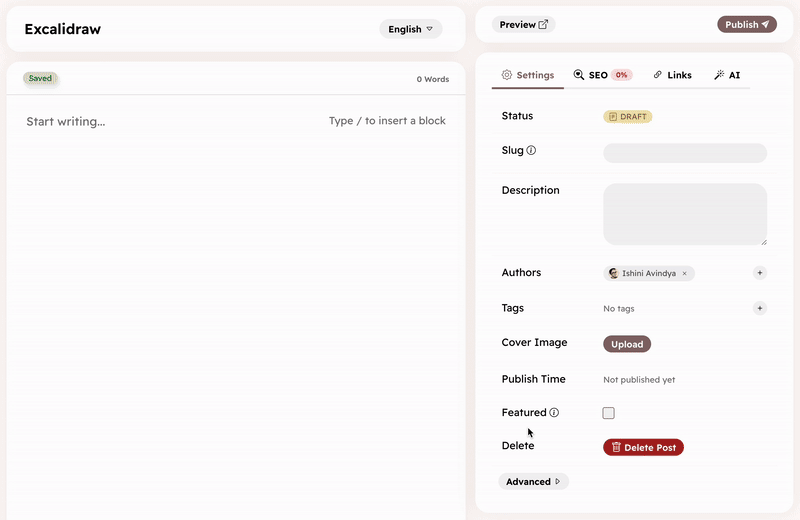Click the plus icon to add tags
This screenshot has width=800, height=520.
coord(759,308)
